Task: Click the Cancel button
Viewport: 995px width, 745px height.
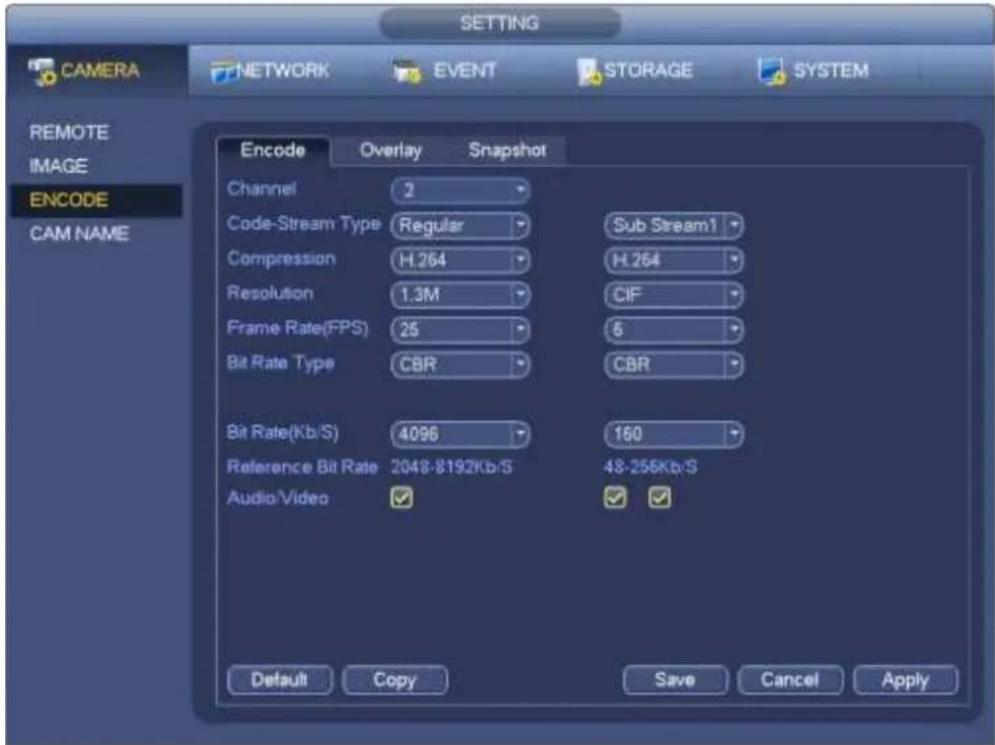Action: pyautogui.click(x=790, y=680)
